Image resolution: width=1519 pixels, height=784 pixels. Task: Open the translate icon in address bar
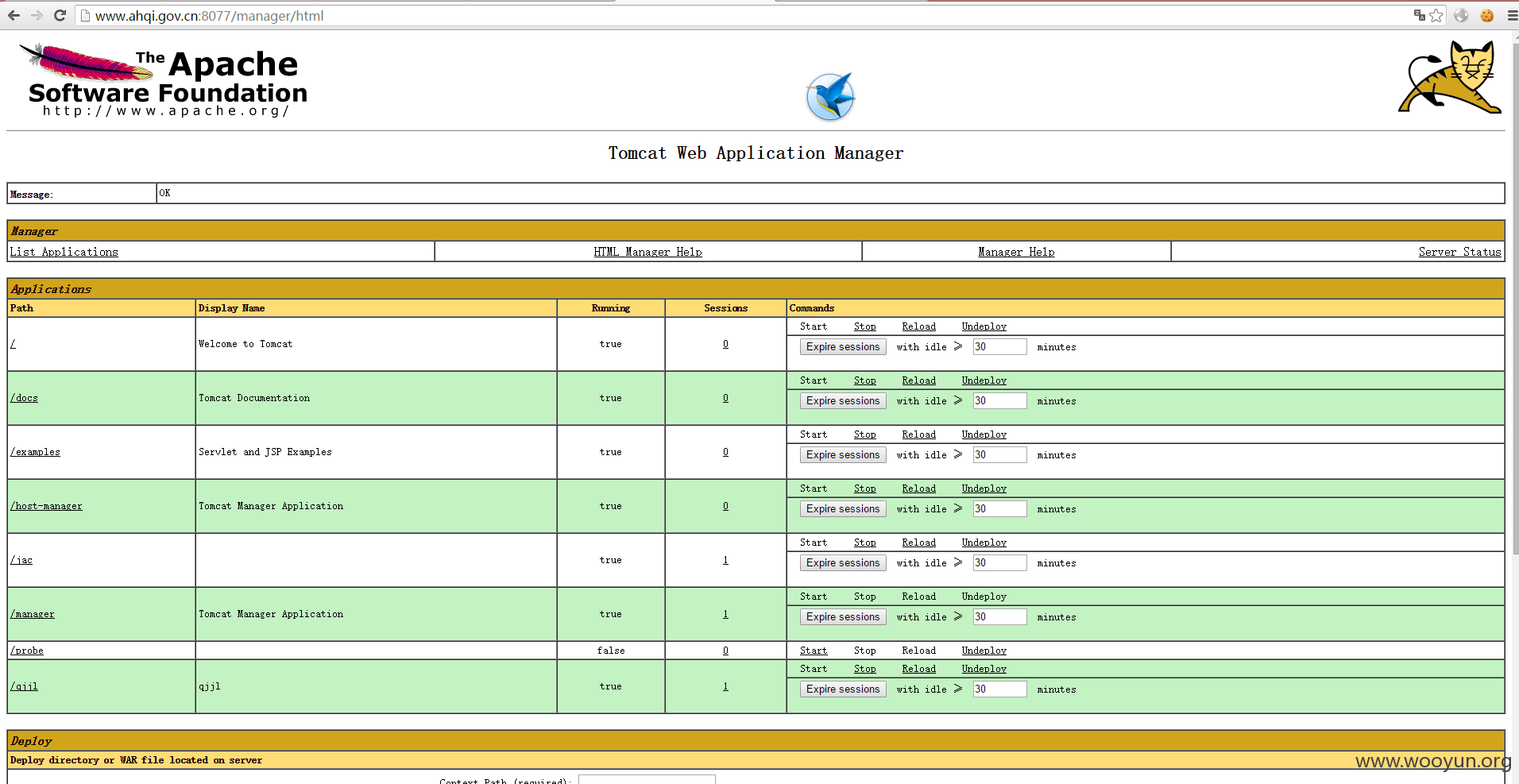1420,15
